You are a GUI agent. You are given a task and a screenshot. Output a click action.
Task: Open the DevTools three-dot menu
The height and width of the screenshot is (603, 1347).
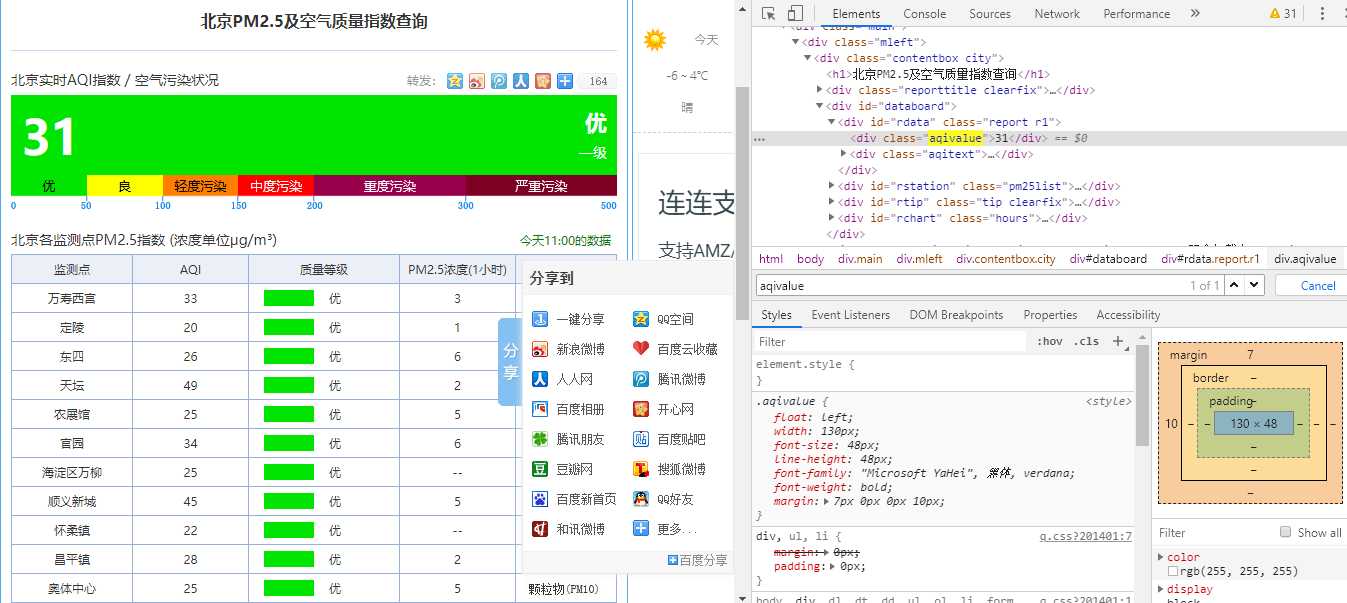[1321, 13]
